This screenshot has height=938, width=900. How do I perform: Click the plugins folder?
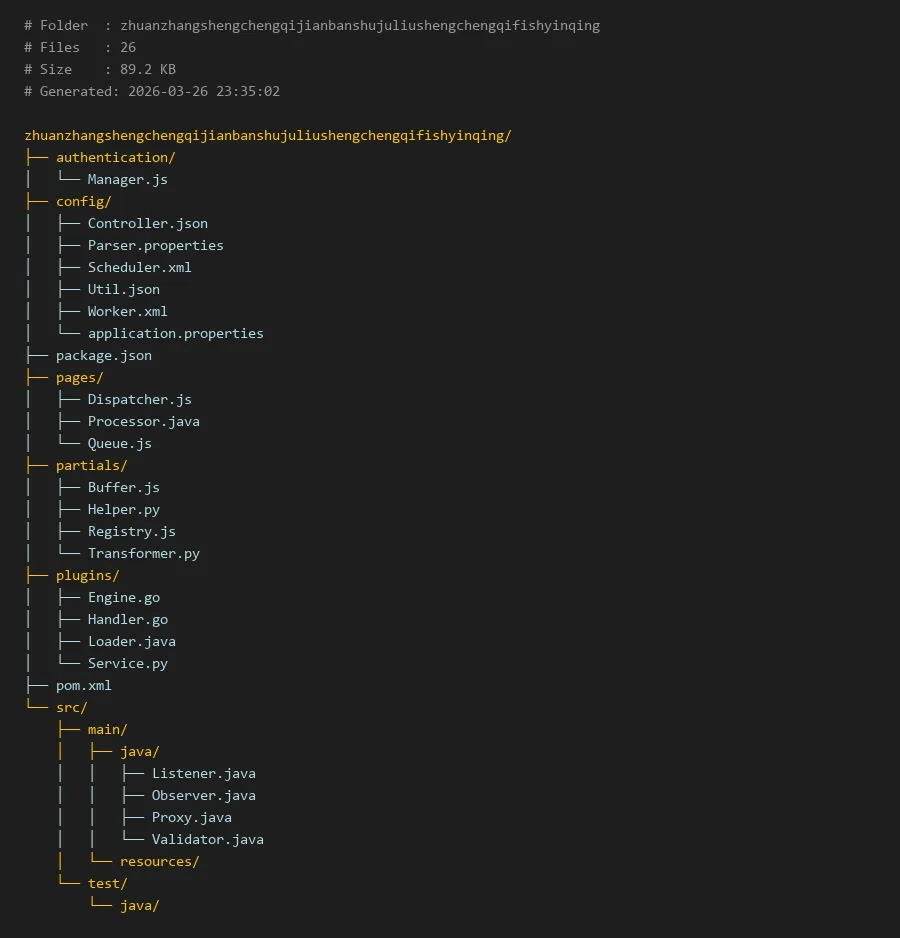[87, 575]
